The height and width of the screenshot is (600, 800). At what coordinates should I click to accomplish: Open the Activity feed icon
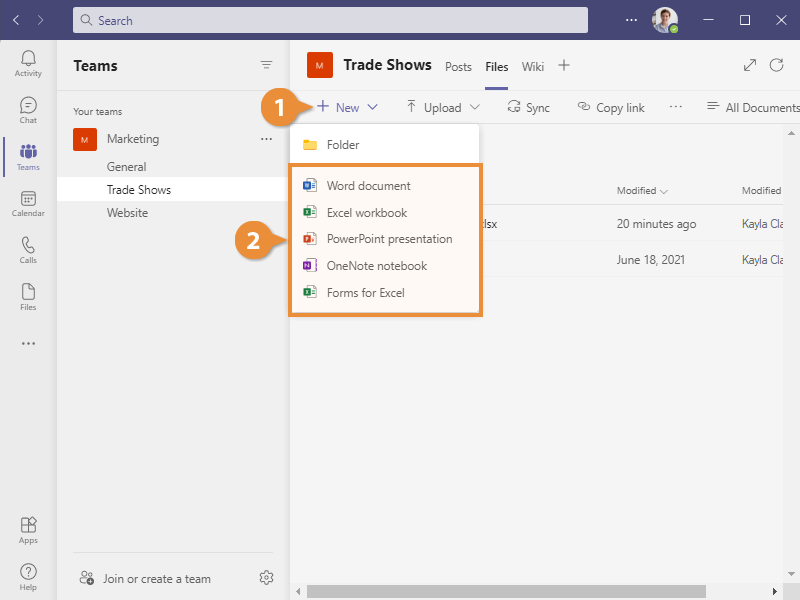tap(28, 64)
